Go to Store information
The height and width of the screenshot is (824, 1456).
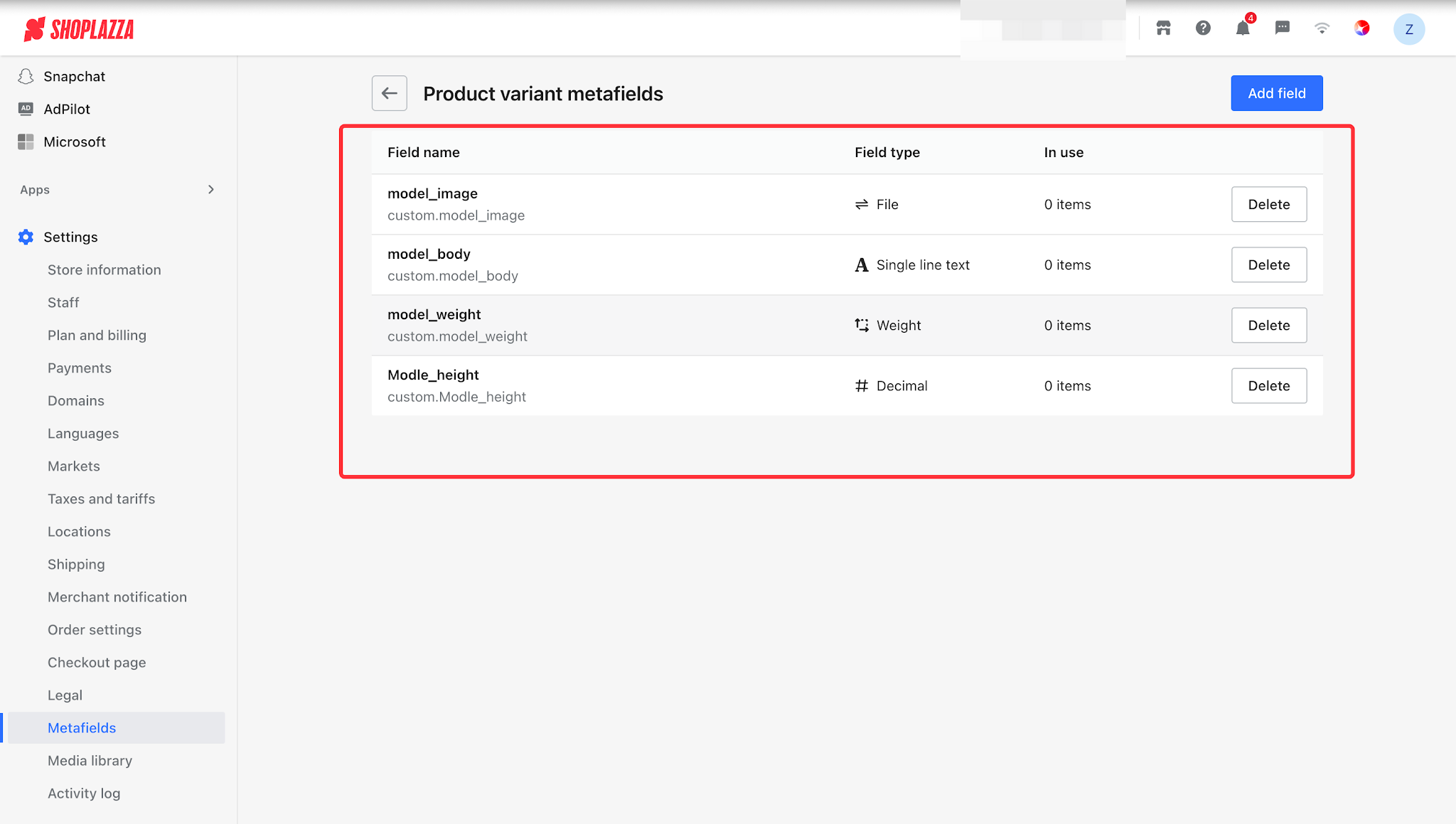pos(105,270)
